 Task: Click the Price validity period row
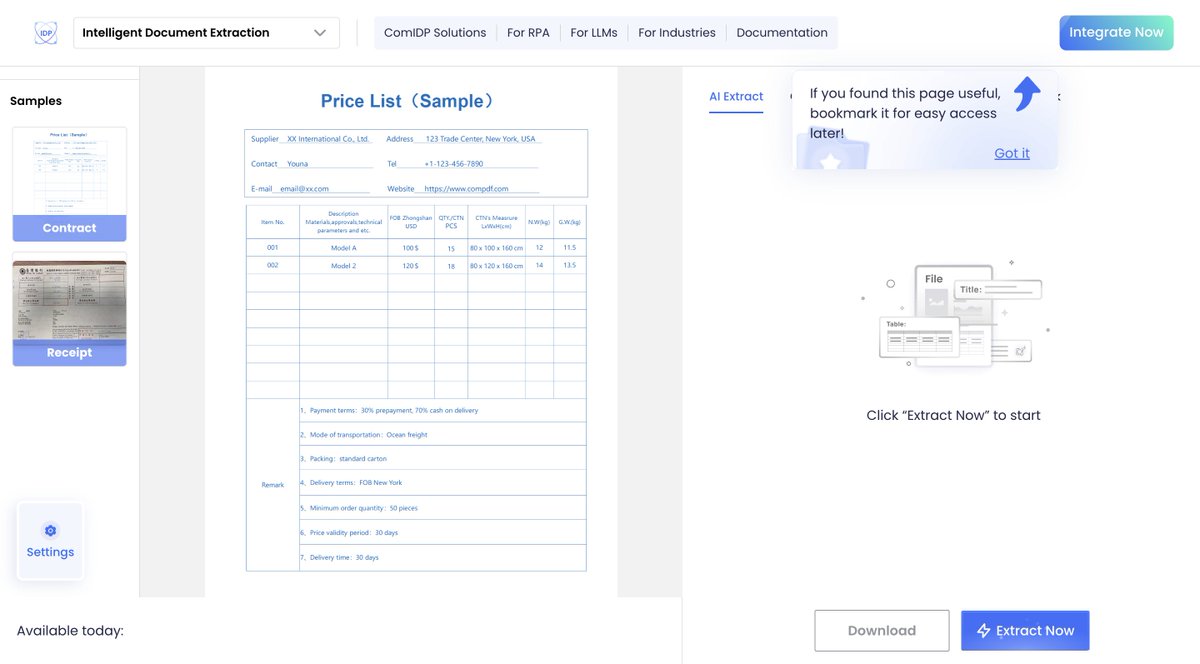click(442, 532)
